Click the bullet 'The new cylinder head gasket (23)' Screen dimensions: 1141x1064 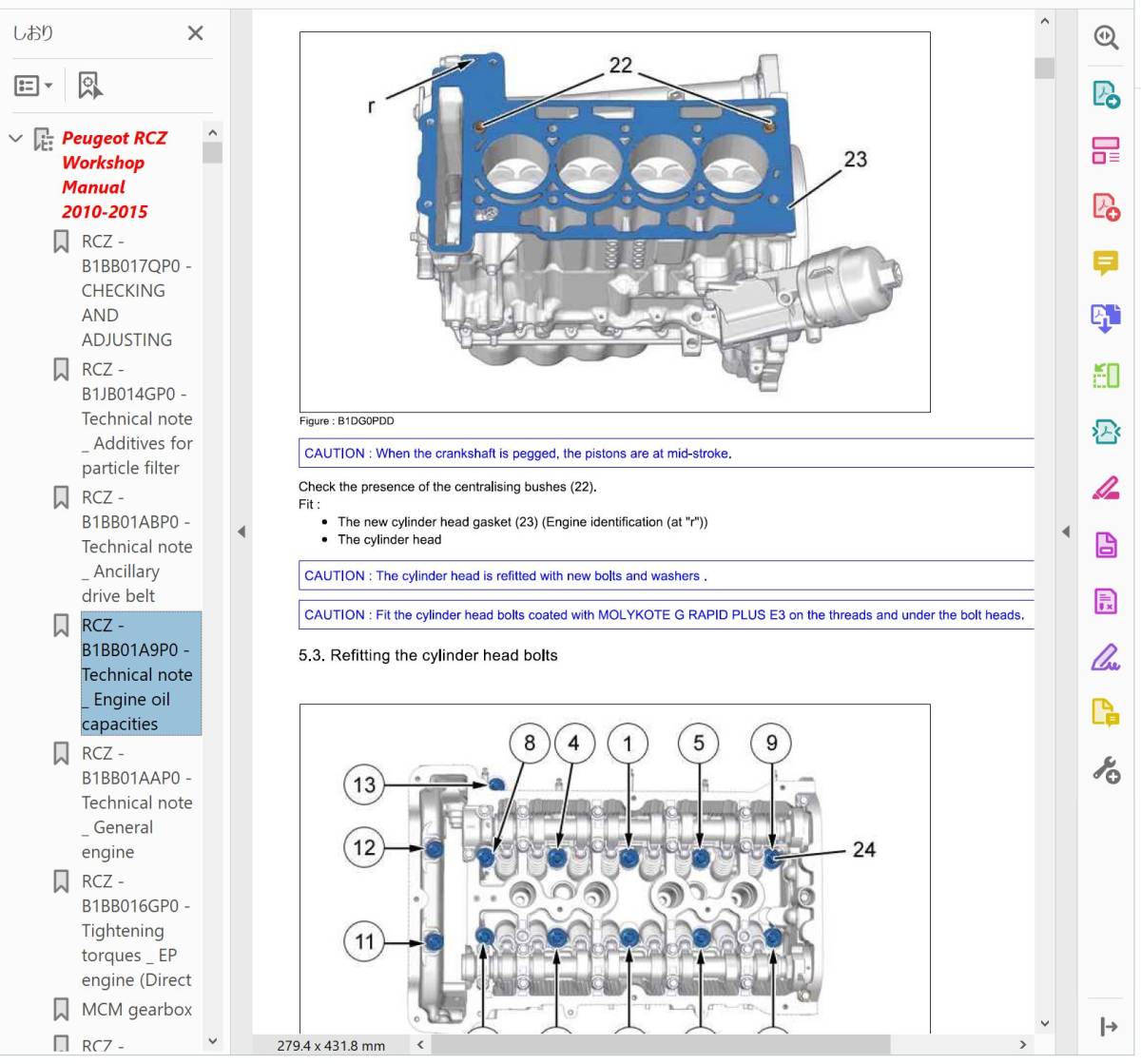pos(522,522)
